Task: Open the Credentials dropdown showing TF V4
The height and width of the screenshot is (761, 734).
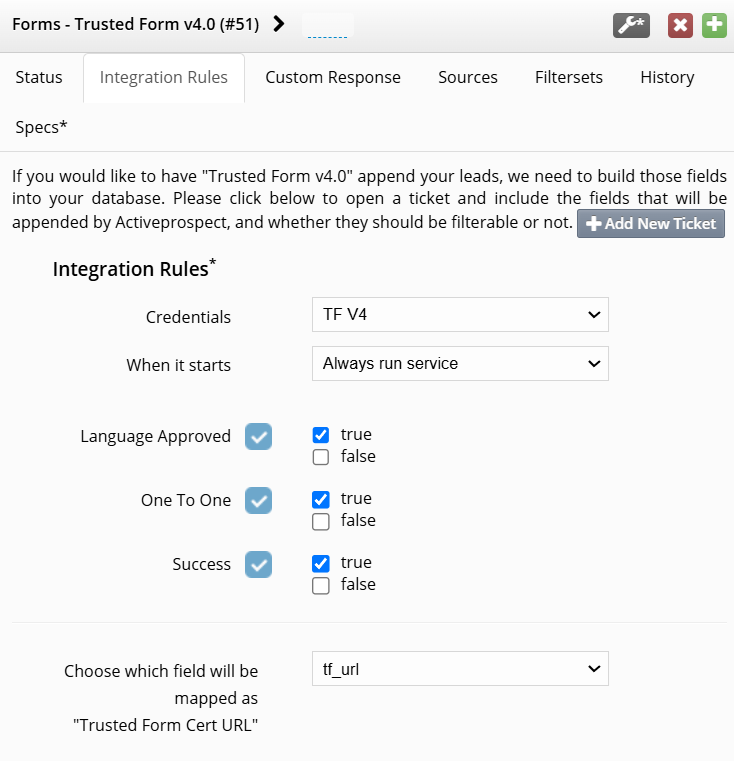Action: [x=460, y=314]
